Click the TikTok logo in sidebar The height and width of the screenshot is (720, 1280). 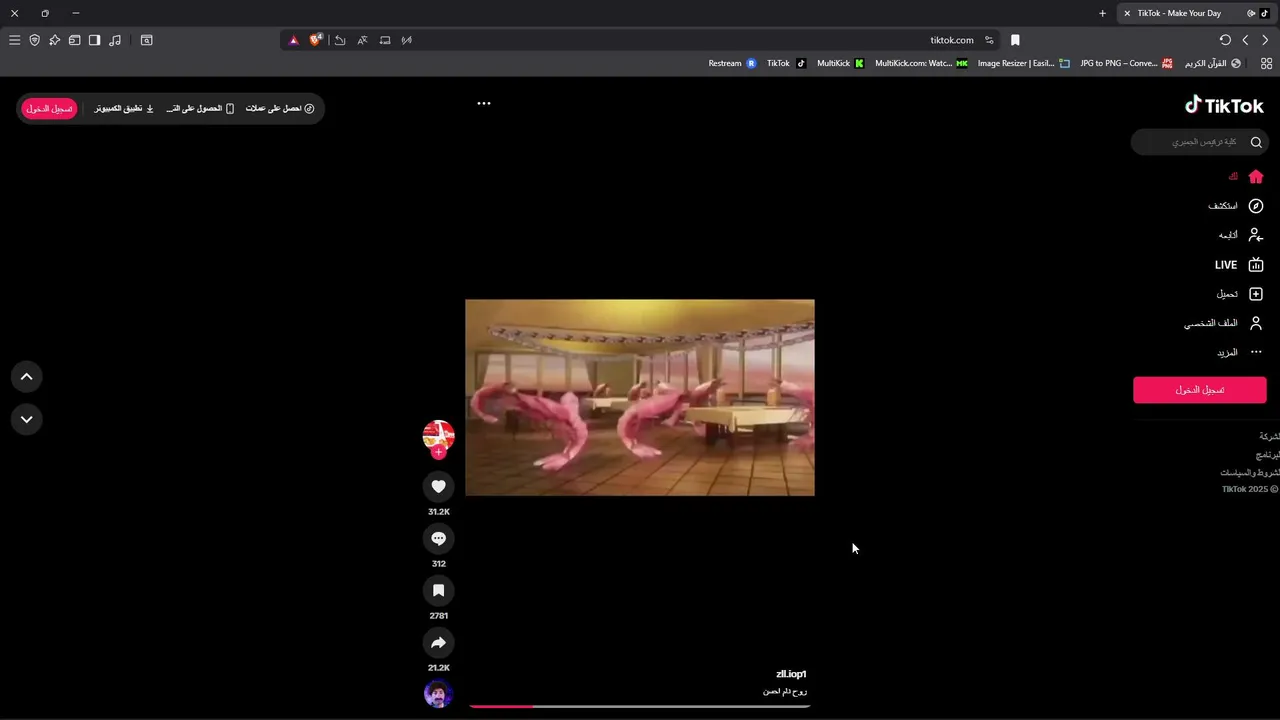tap(1224, 105)
